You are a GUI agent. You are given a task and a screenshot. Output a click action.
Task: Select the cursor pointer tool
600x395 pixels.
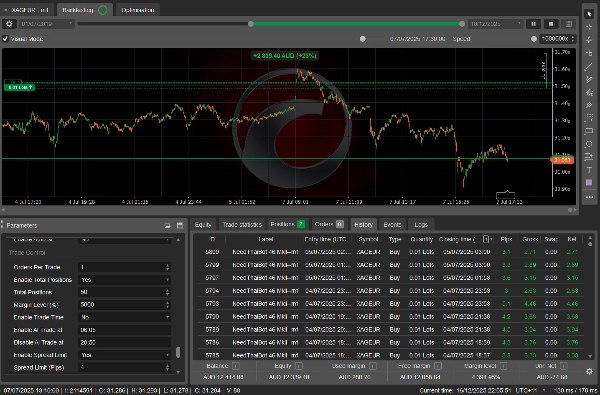(x=589, y=14)
